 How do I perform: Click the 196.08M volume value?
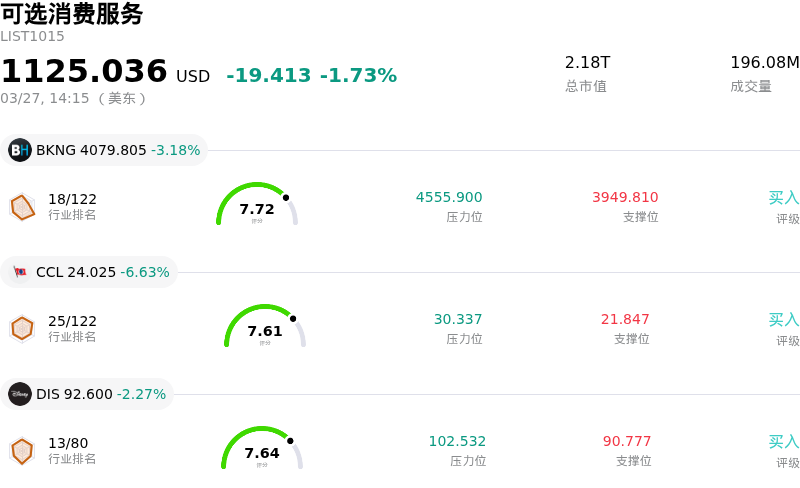click(x=765, y=63)
